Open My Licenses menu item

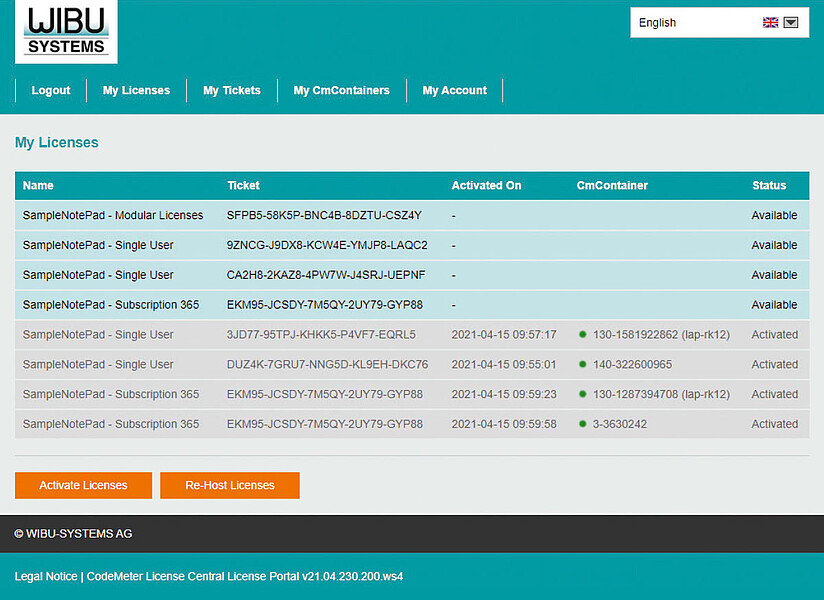(136, 90)
